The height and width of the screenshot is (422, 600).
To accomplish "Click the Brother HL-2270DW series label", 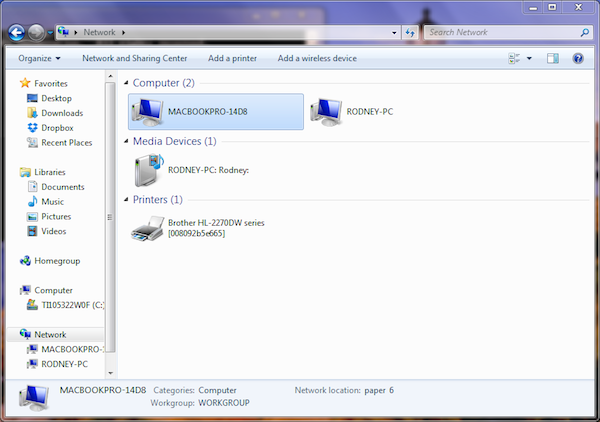I will pos(216,228).
